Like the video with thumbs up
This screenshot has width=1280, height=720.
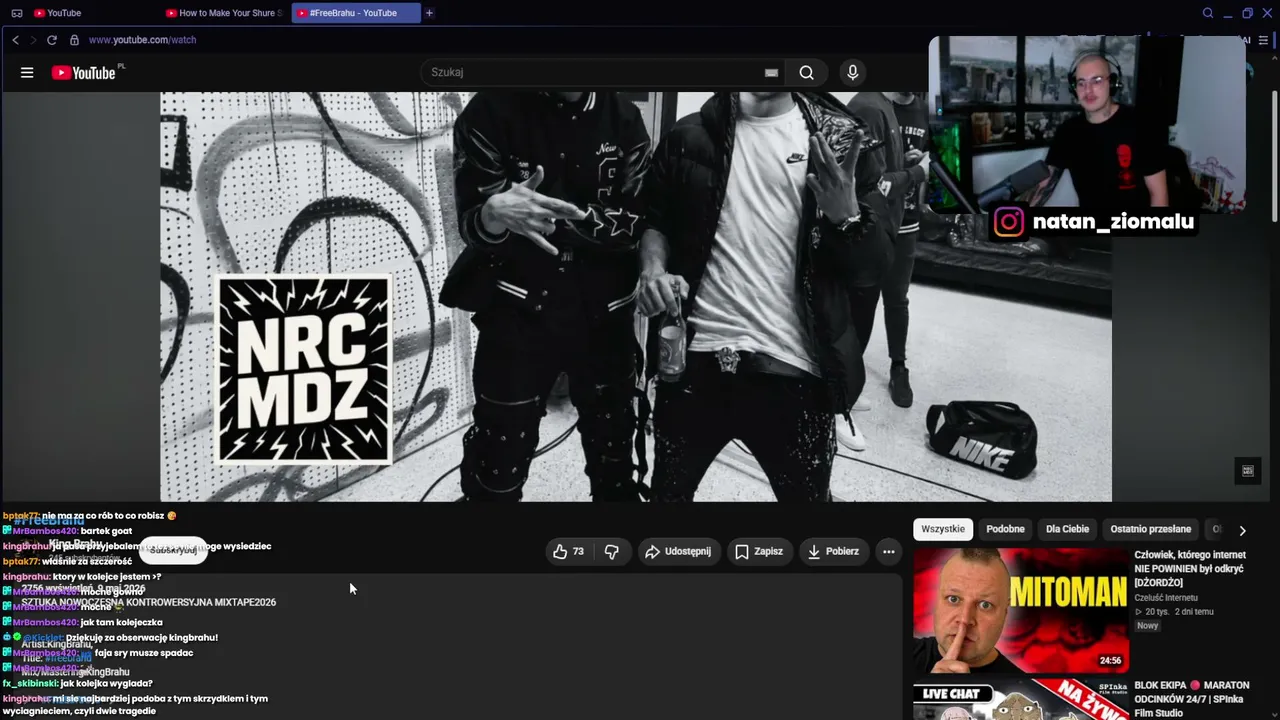(x=568, y=551)
